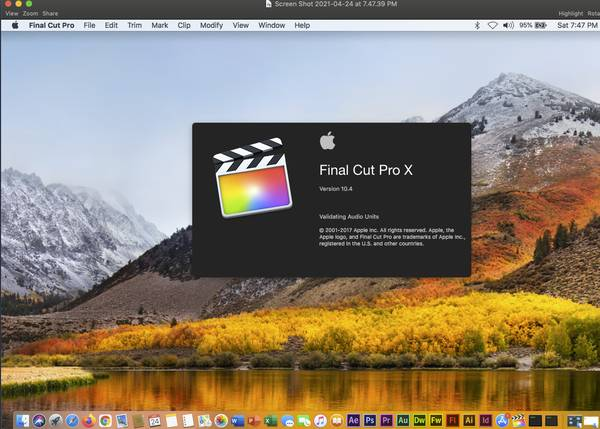Launch Adobe Premiere Pro (Pr) from dock
This screenshot has width=600, height=429.
click(x=386, y=421)
